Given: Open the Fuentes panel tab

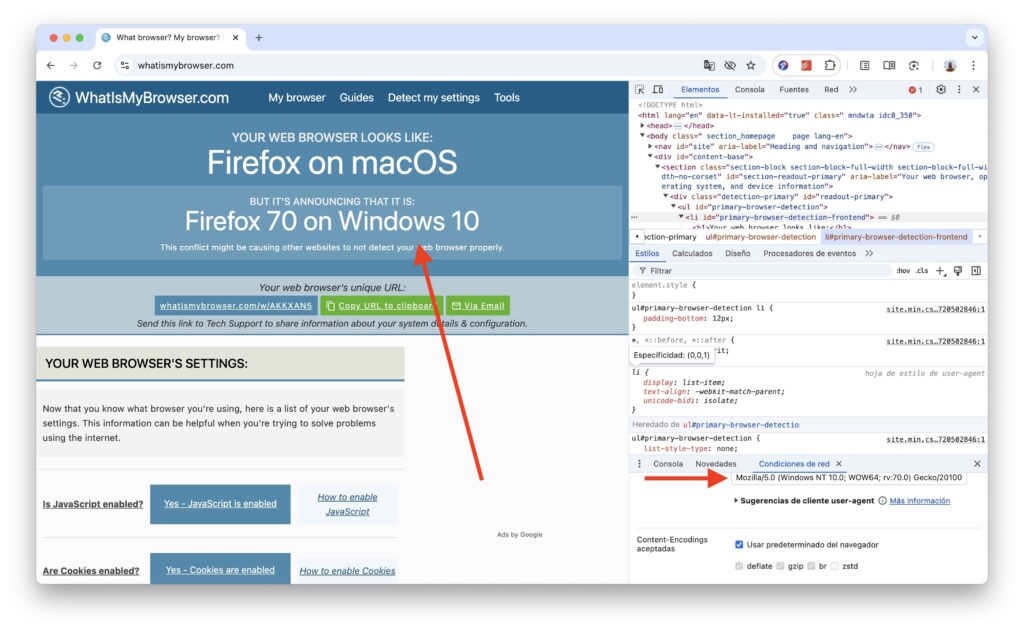Looking at the screenshot, I should tap(793, 89).
